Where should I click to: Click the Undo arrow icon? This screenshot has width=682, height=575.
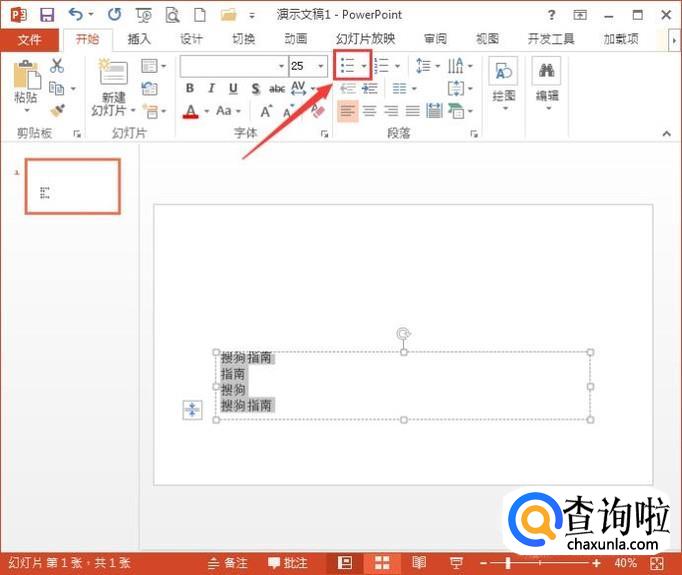pos(75,14)
